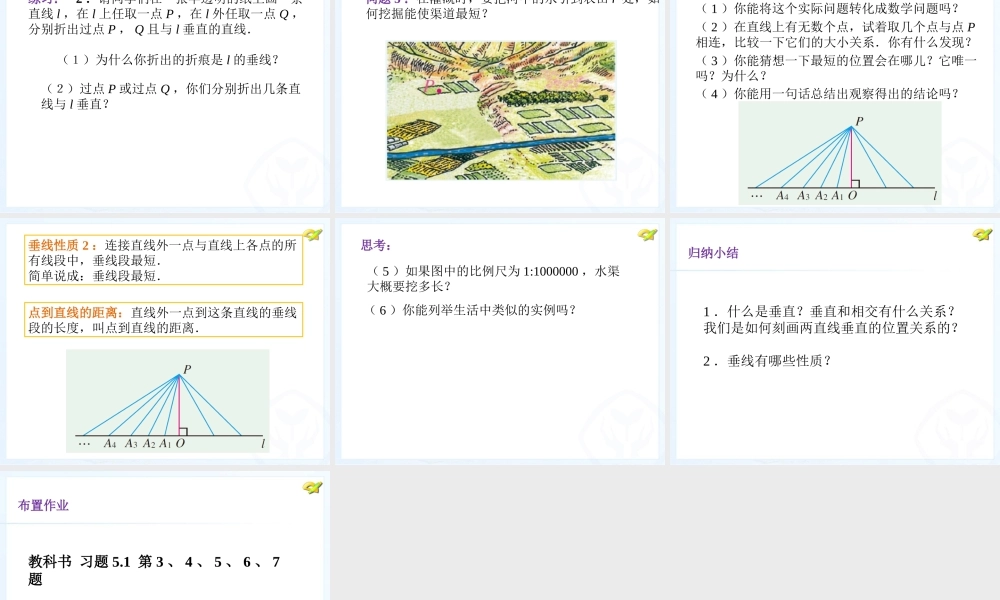The width and height of the screenshot is (1000, 600).
Task: Click "（2）过点 P 或过点 Q" question
Action: 171,96
